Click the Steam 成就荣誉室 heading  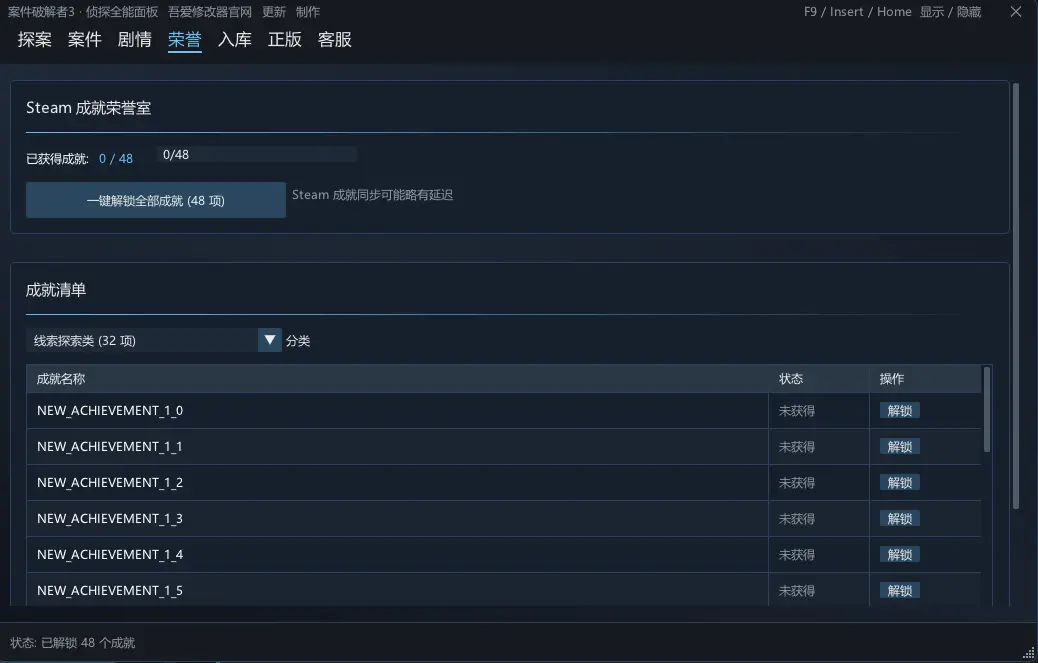pos(89,108)
